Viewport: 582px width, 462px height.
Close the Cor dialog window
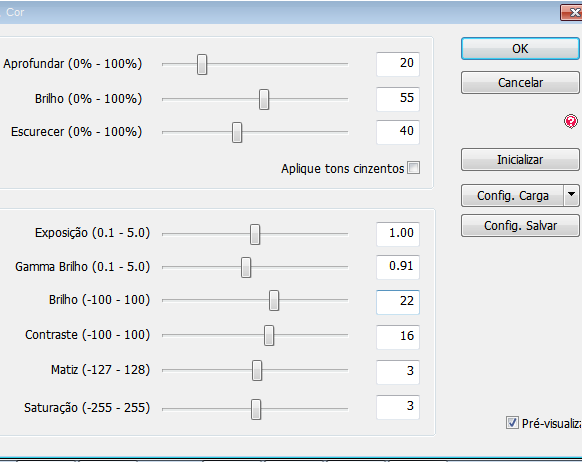[572, 13]
